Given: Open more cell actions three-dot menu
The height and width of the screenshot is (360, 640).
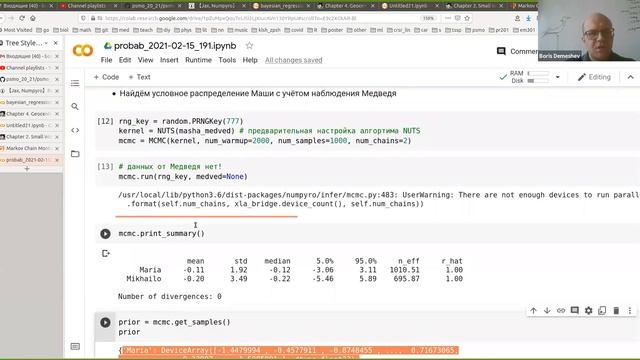Looking at the screenshot, I should (x=630, y=311).
